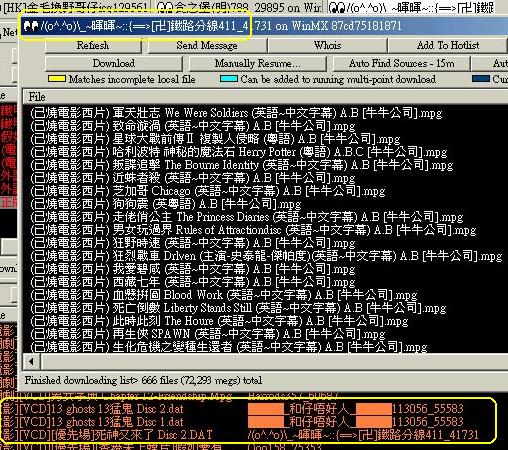
Task: Open Whois for this user
Action: (328, 45)
